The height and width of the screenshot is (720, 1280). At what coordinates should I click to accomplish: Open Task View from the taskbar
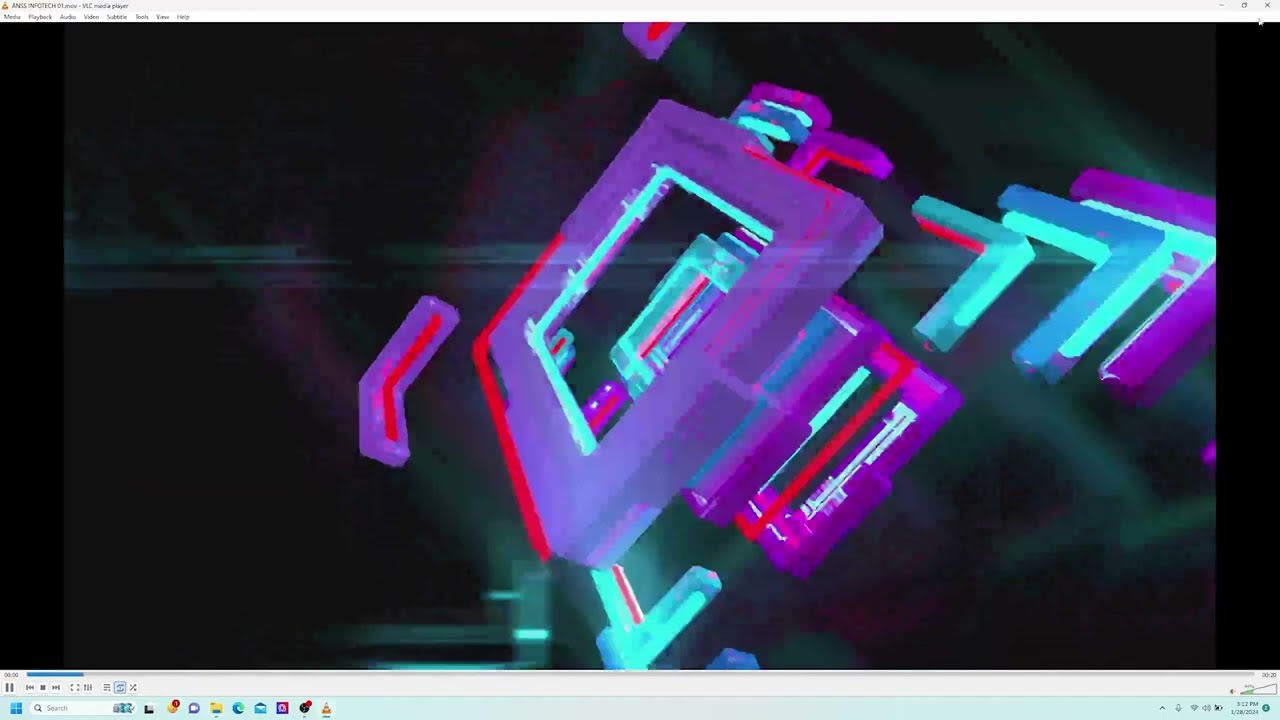click(x=149, y=709)
